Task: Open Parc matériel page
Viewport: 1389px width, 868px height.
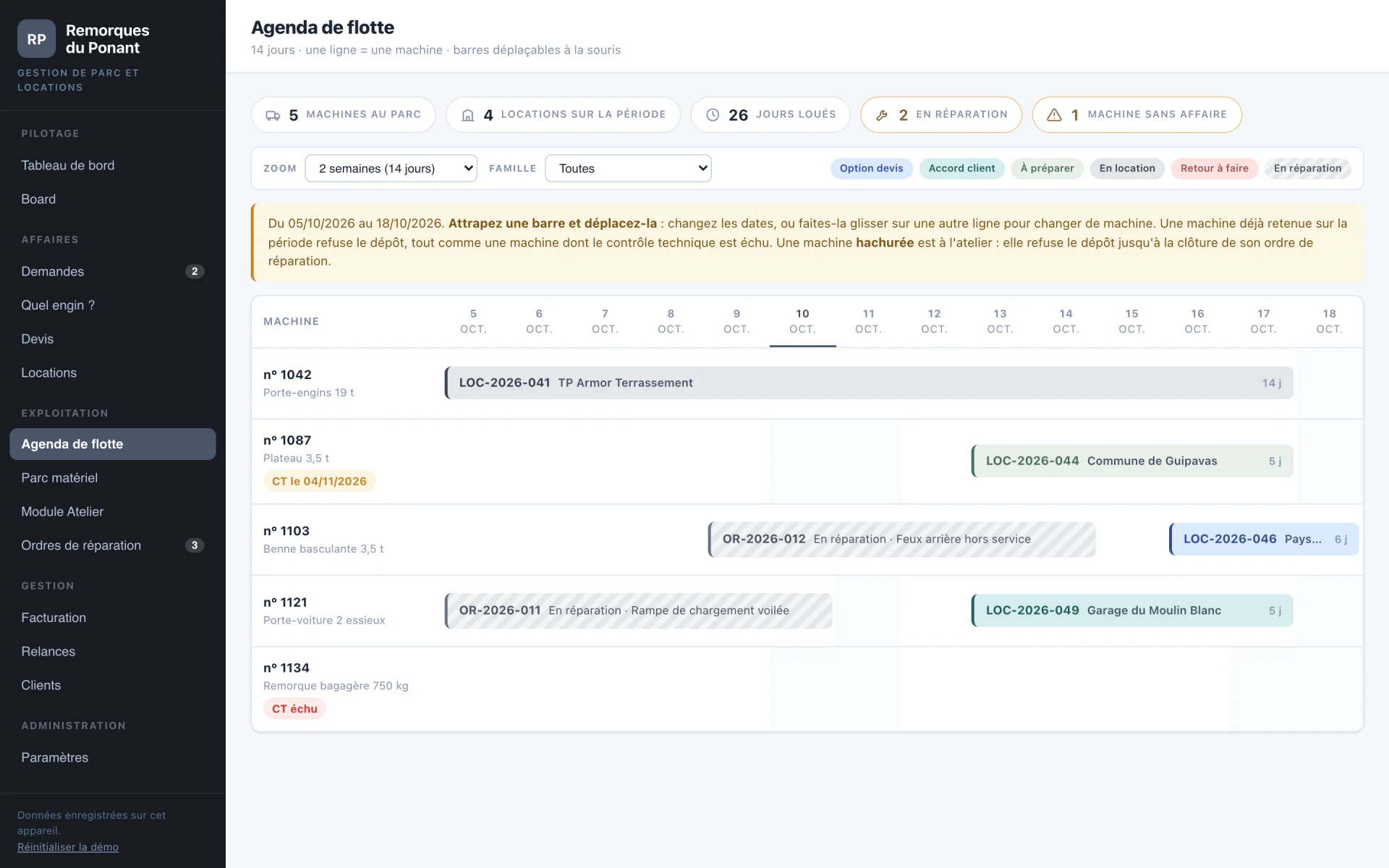Action: tap(113, 478)
